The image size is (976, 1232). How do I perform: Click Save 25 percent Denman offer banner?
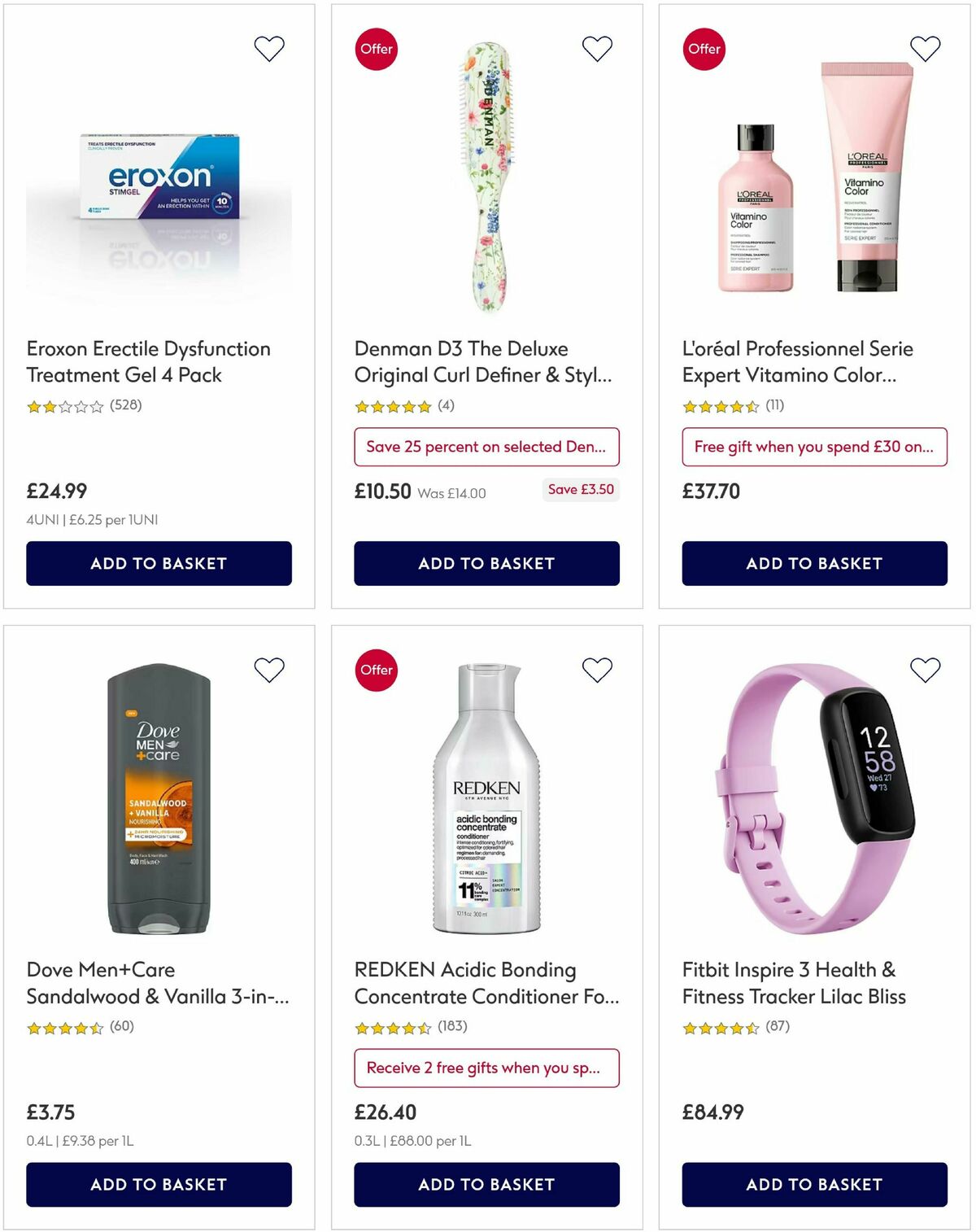(x=486, y=447)
